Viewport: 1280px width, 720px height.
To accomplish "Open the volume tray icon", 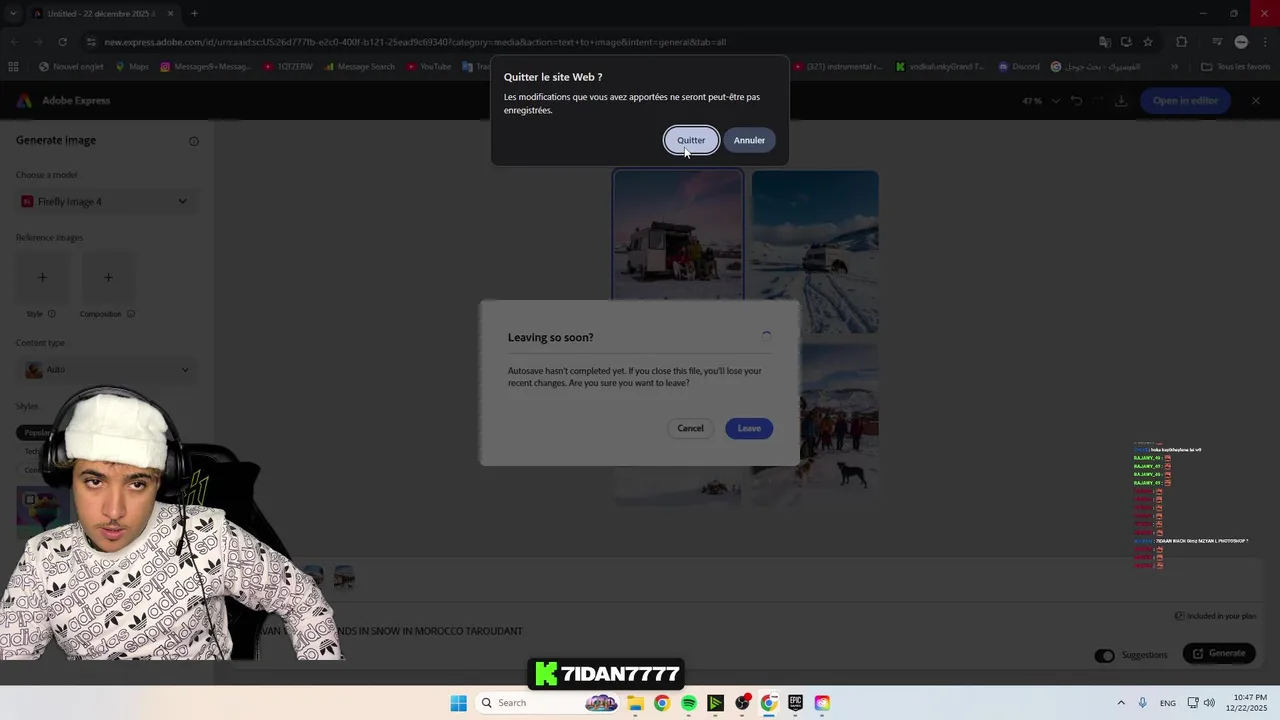I will (x=1209, y=703).
